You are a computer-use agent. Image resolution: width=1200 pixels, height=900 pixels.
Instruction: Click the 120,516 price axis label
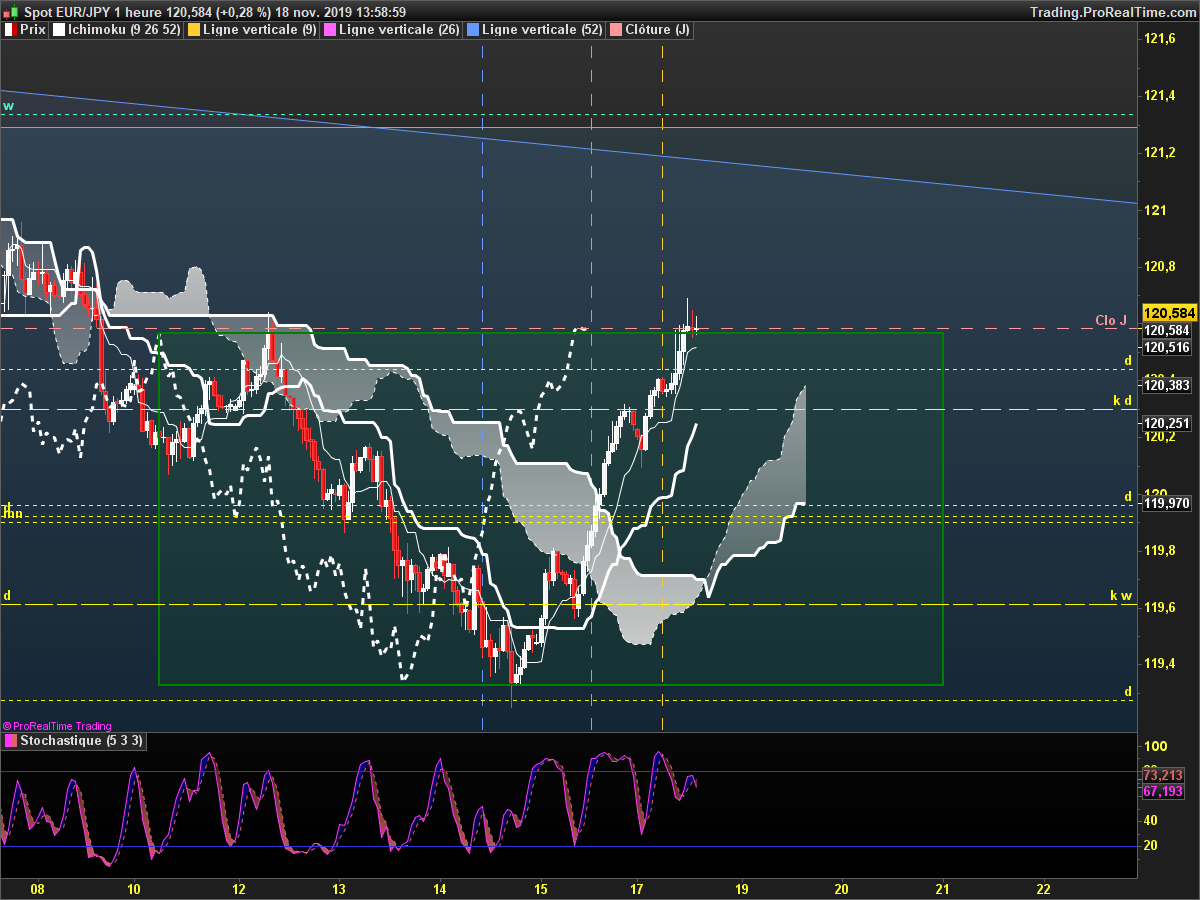[1167, 348]
